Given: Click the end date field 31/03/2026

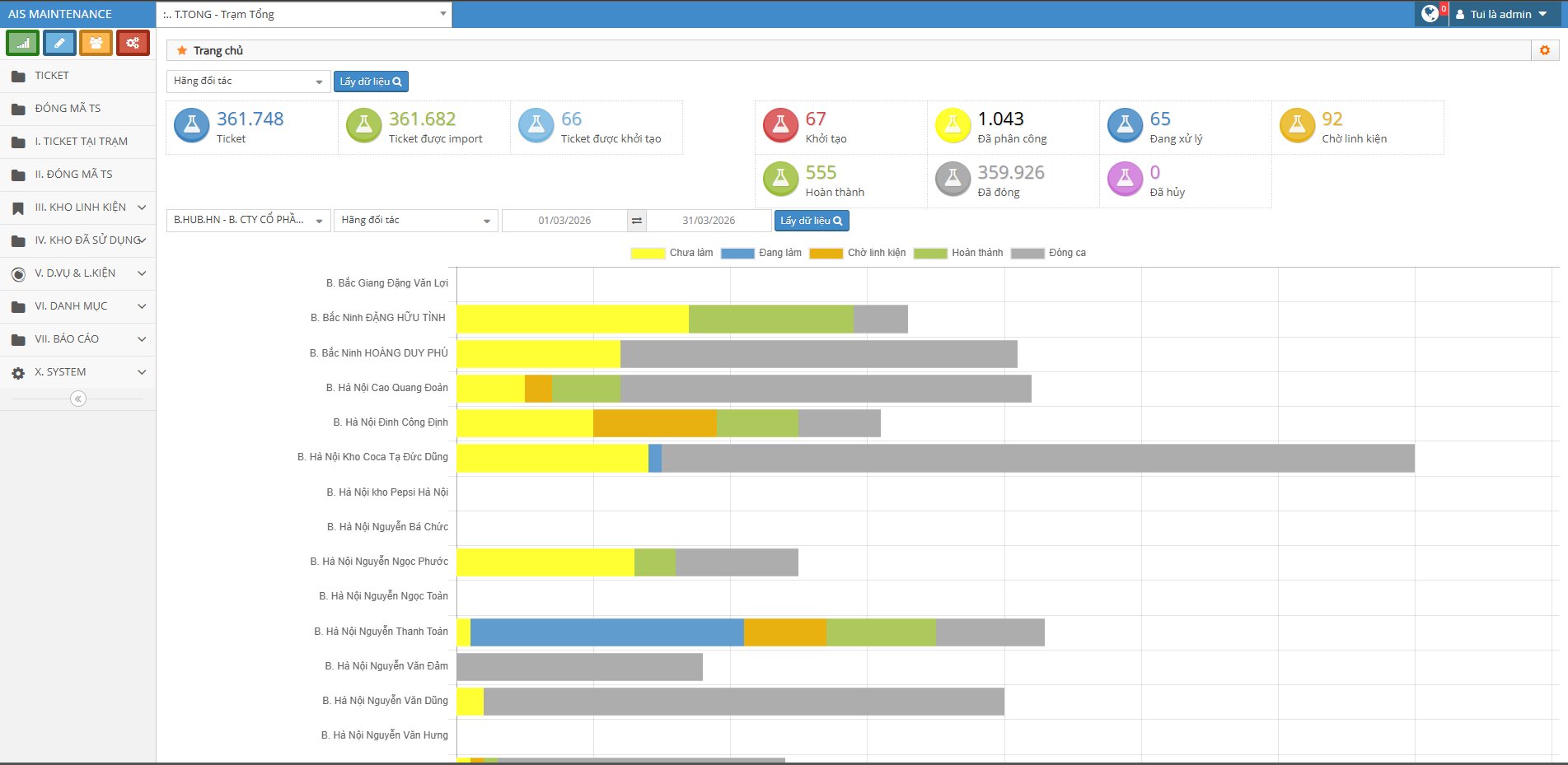Looking at the screenshot, I should pos(709,221).
